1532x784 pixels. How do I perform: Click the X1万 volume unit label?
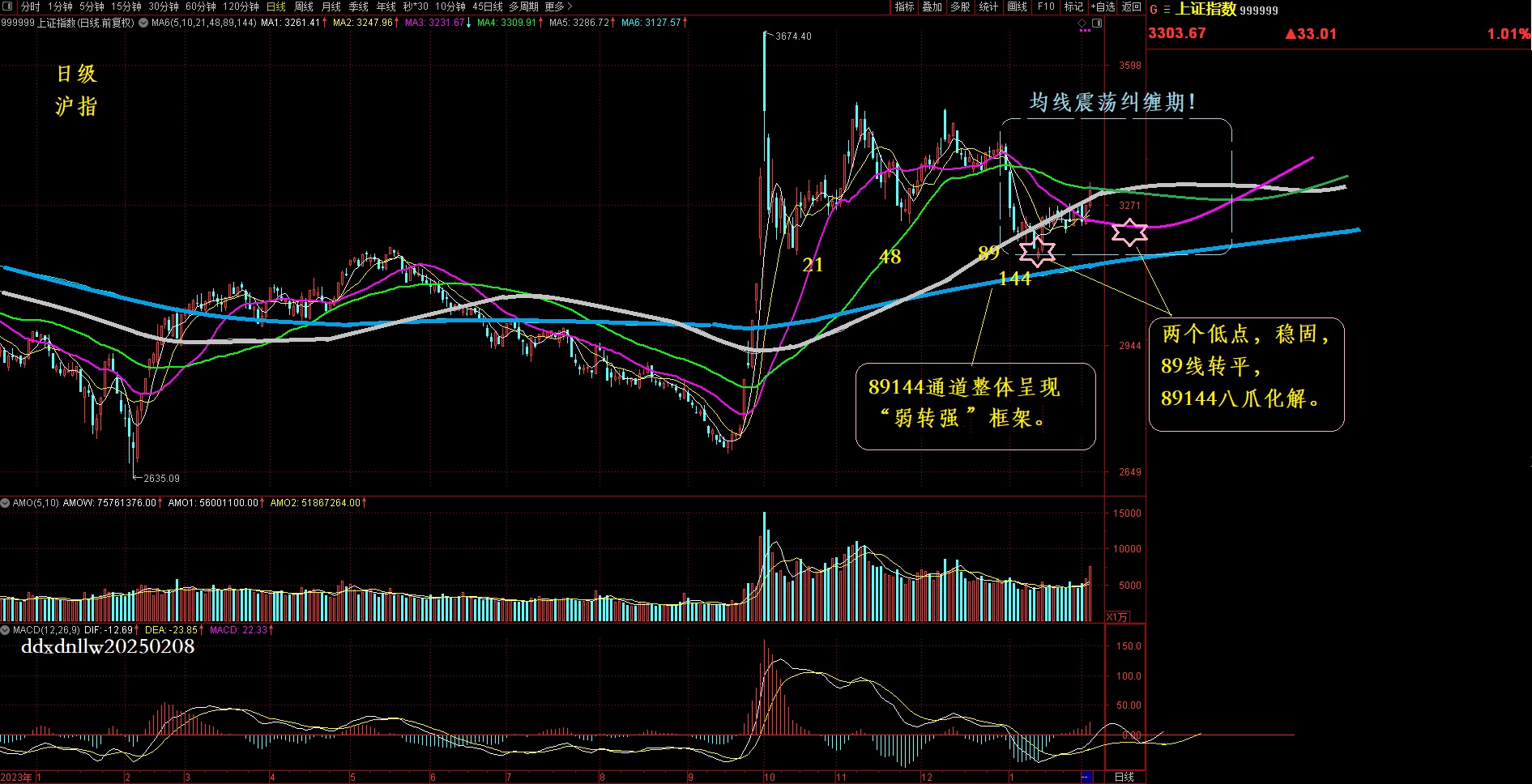click(1117, 617)
